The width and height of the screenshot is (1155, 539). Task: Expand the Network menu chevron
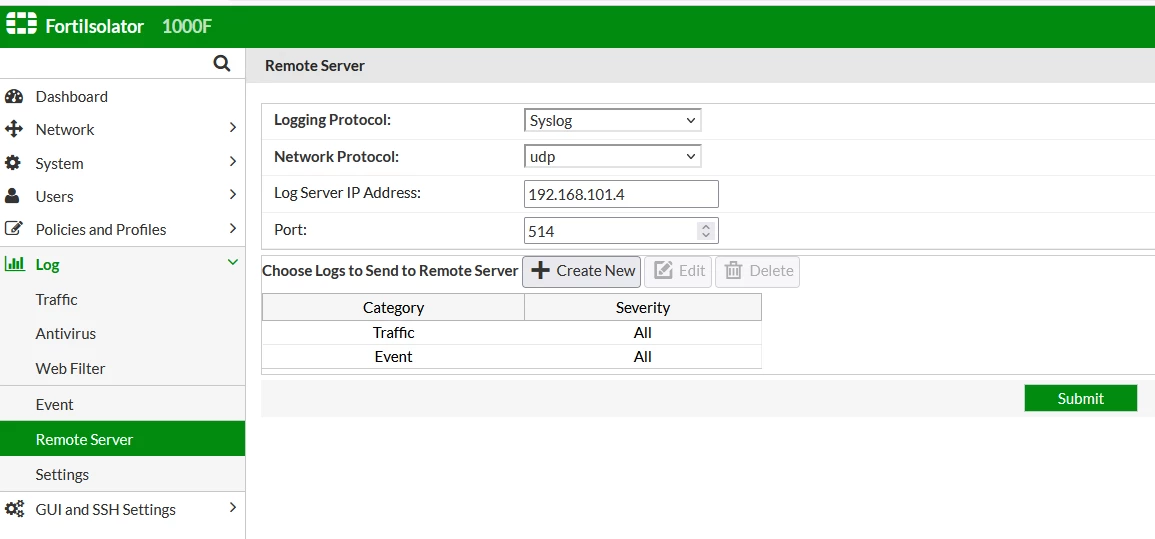click(233, 127)
